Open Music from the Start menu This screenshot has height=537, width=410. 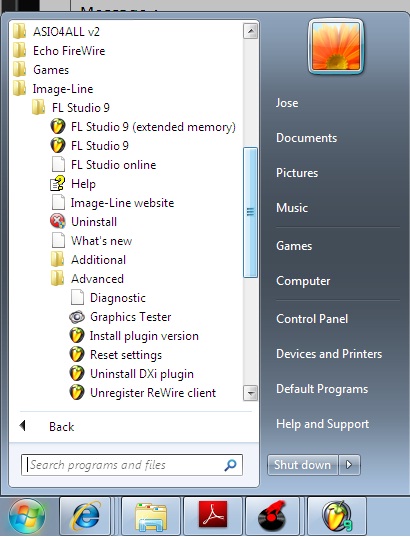pos(292,208)
